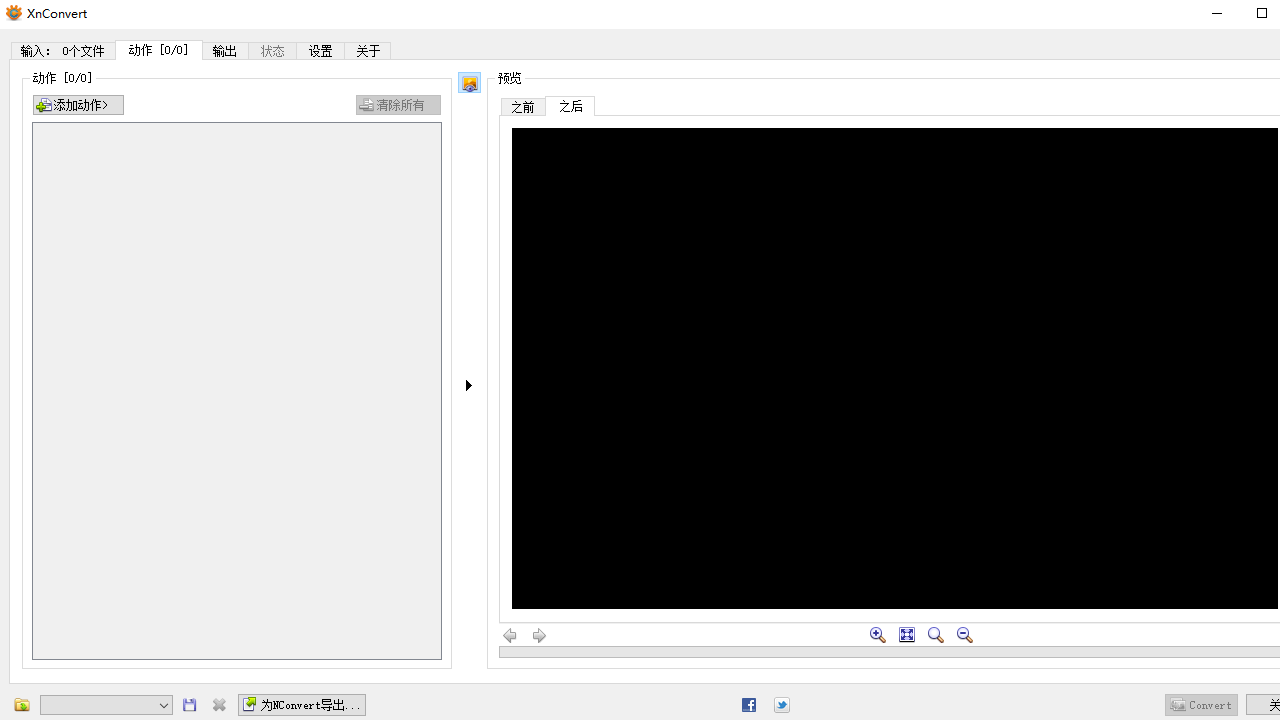The height and width of the screenshot is (720, 1280).
Task: Go to previous image with left arrow icon
Action: point(509,635)
